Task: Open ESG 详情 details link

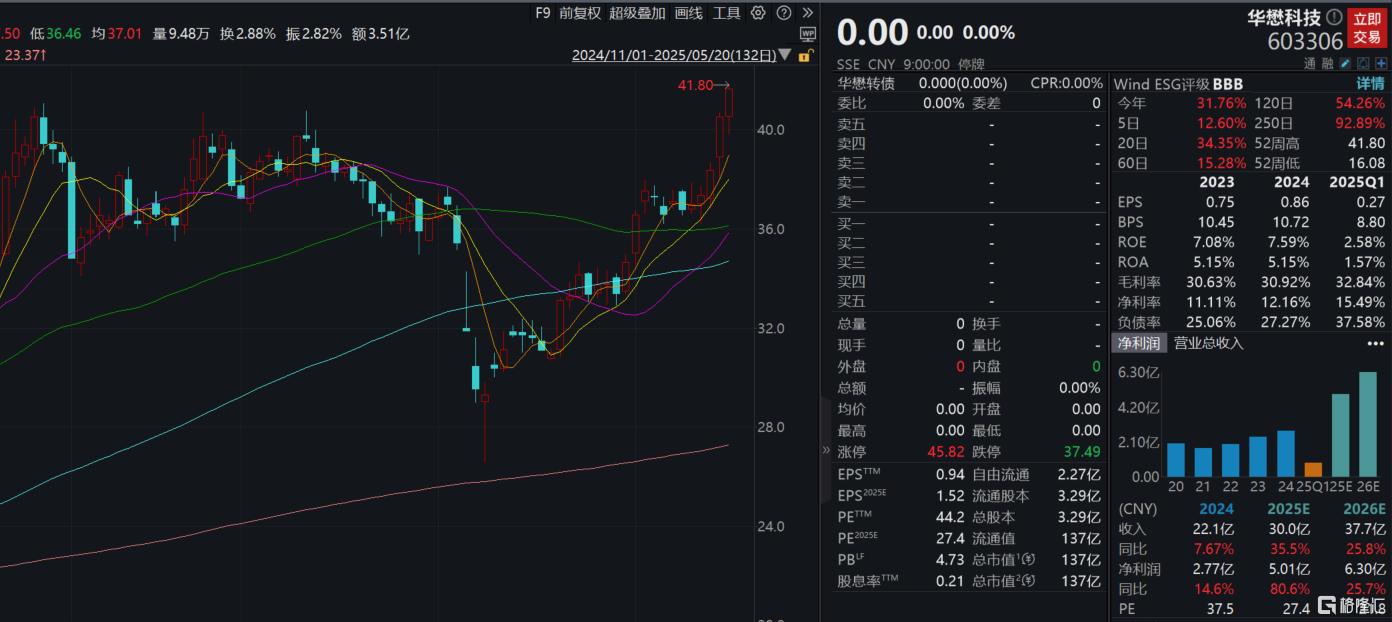Action: [x=1370, y=84]
